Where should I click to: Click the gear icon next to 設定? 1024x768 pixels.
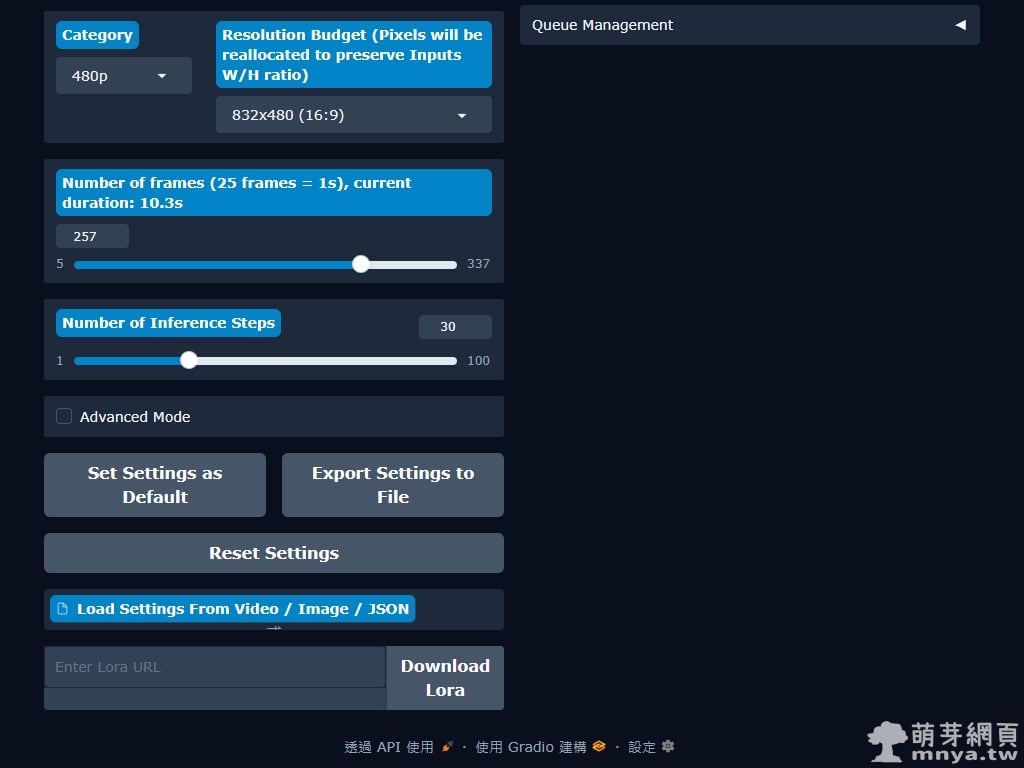coord(668,747)
